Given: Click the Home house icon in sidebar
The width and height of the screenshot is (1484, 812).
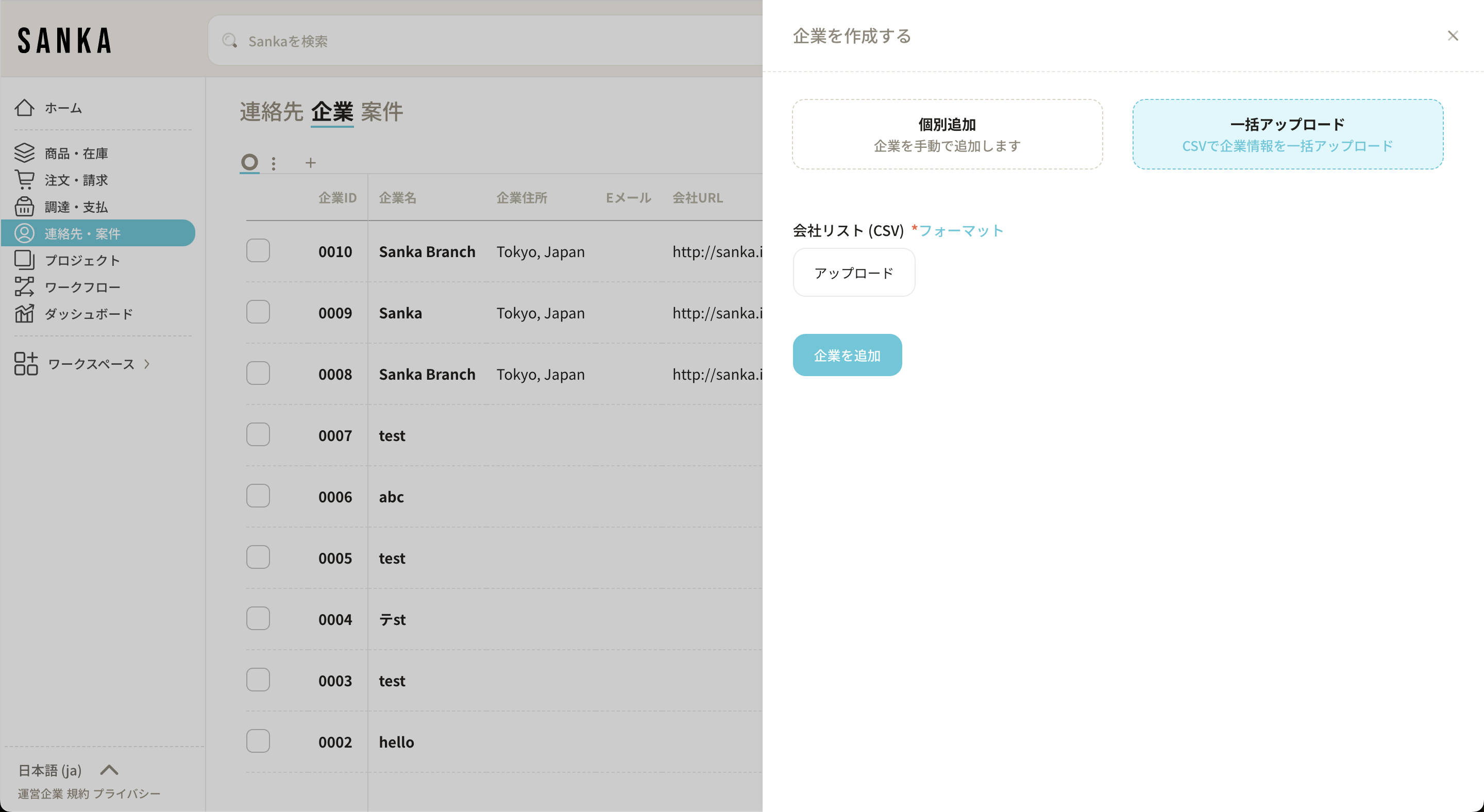Looking at the screenshot, I should [x=24, y=108].
